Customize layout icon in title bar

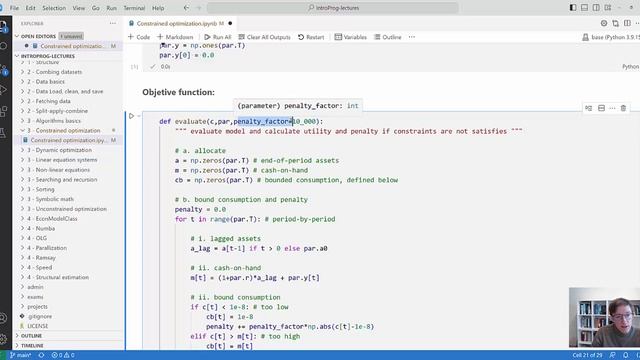(608, 8)
